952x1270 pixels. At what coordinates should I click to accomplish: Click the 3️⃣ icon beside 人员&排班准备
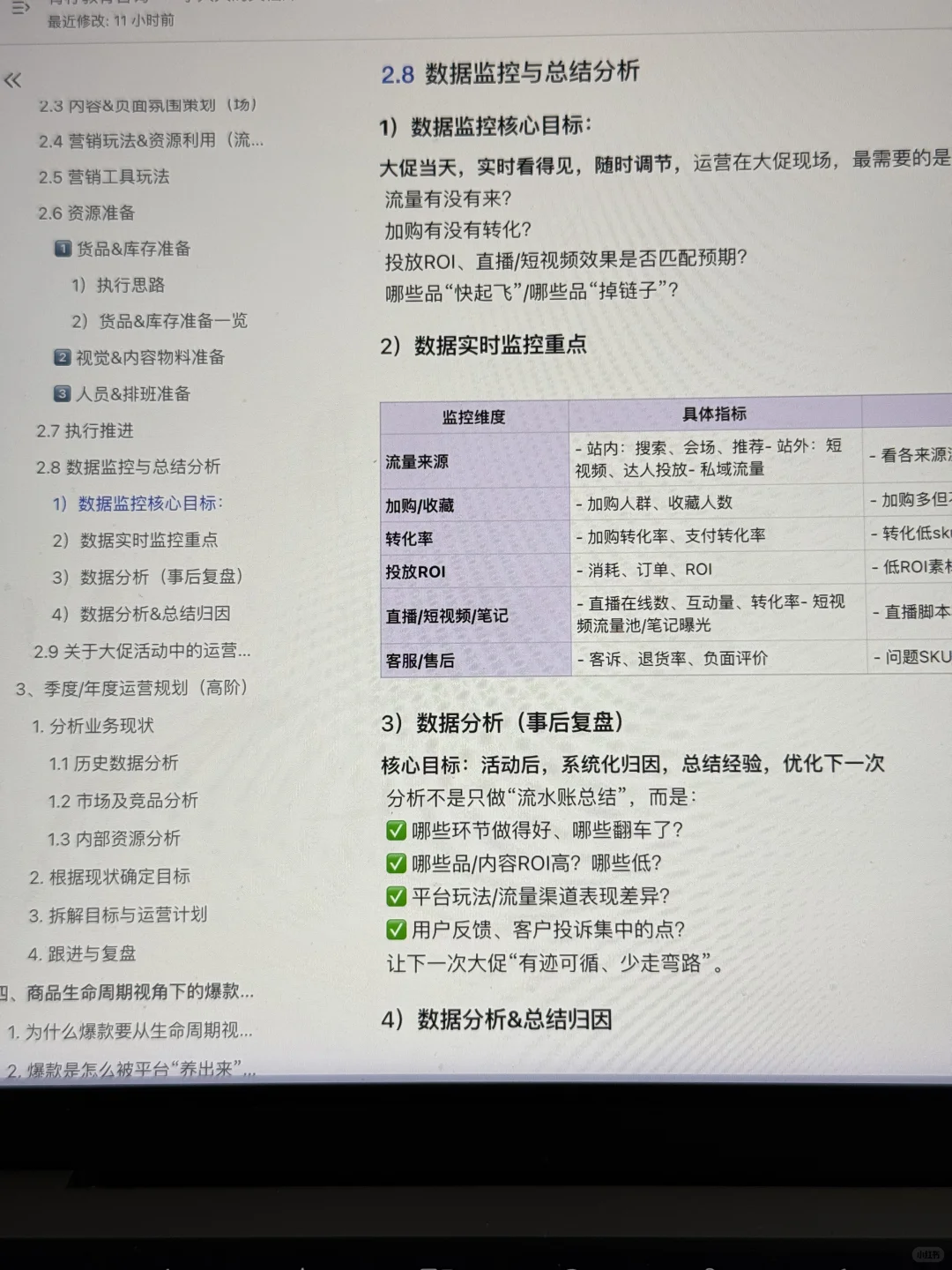click(x=62, y=394)
